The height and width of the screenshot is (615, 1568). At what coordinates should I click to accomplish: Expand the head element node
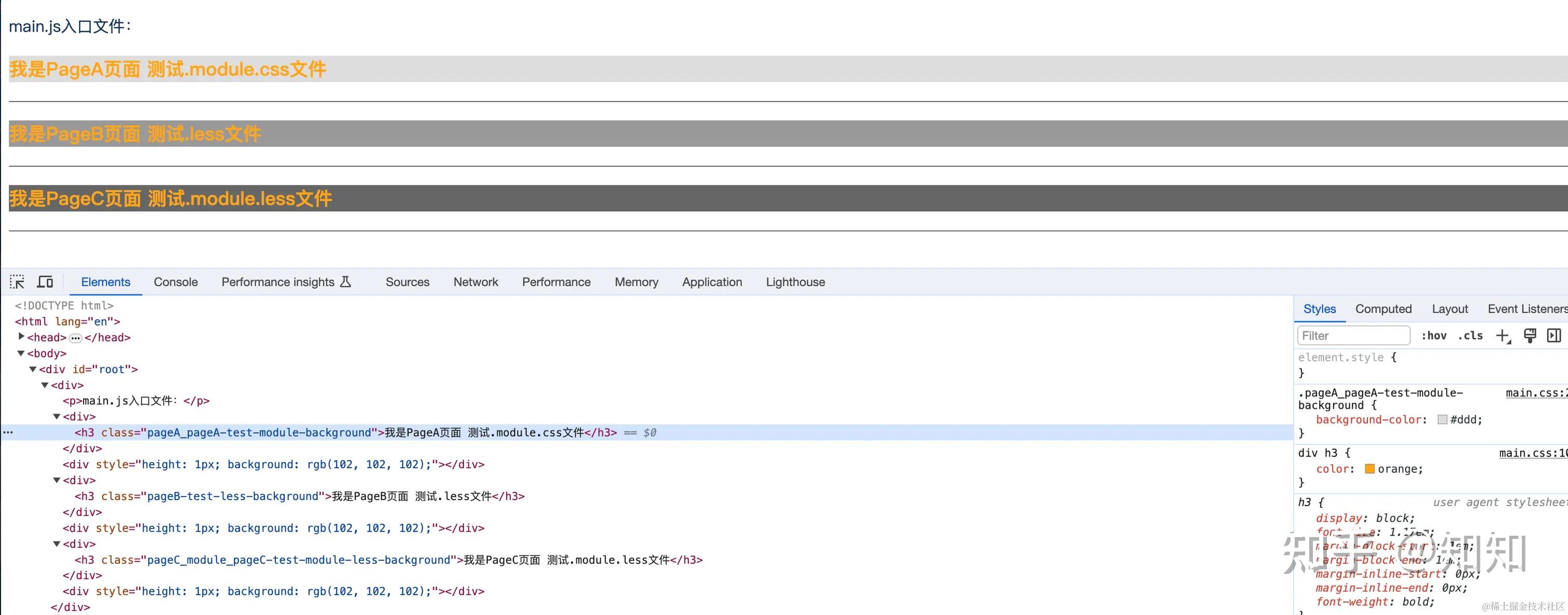tap(21, 336)
